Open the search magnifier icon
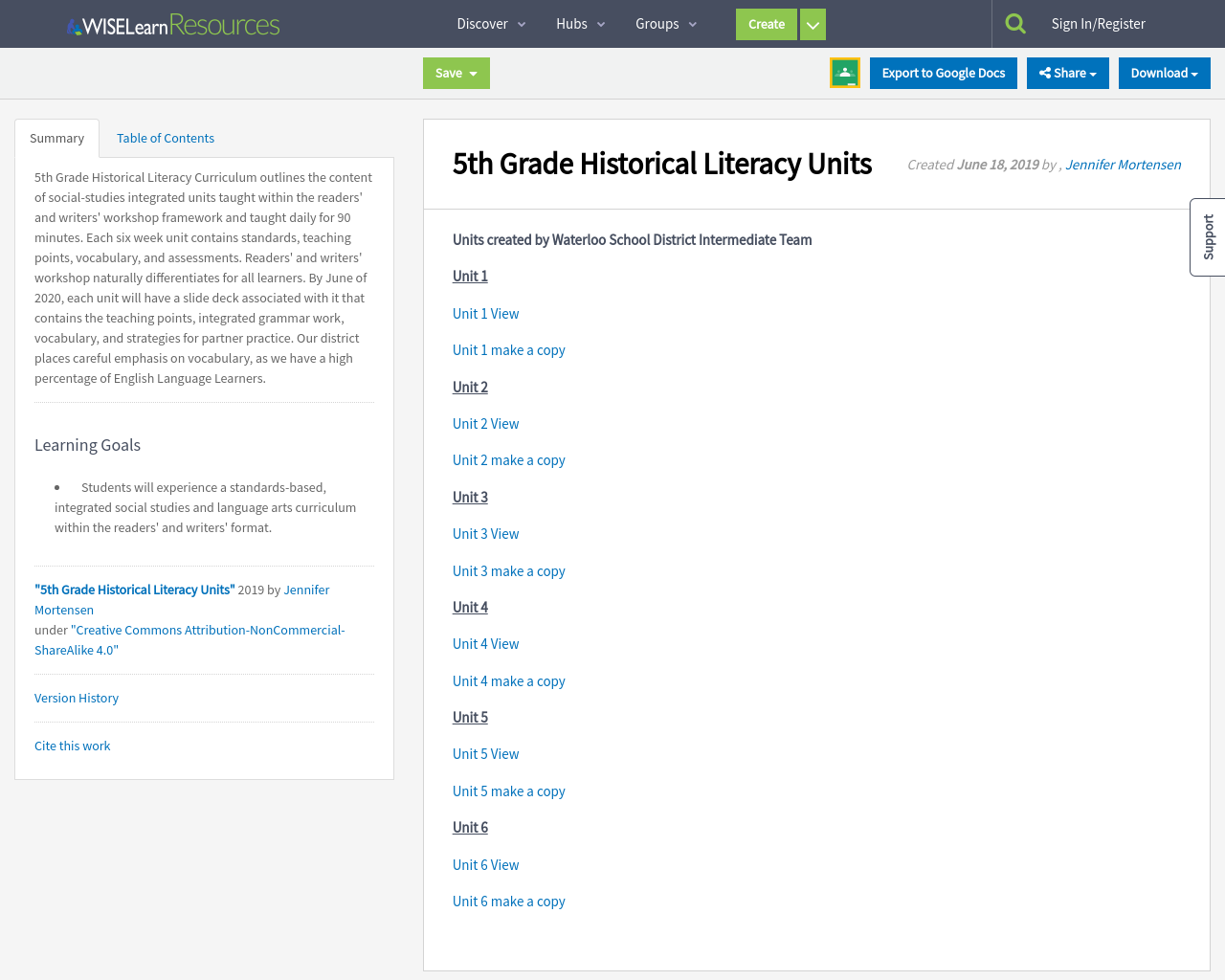The height and width of the screenshot is (980, 1225). point(1016,22)
